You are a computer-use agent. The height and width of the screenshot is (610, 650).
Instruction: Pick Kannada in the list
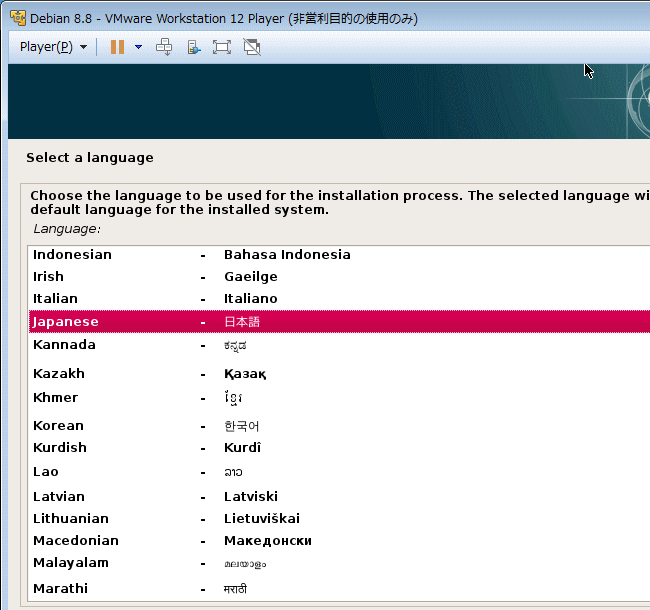coord(339,345)
